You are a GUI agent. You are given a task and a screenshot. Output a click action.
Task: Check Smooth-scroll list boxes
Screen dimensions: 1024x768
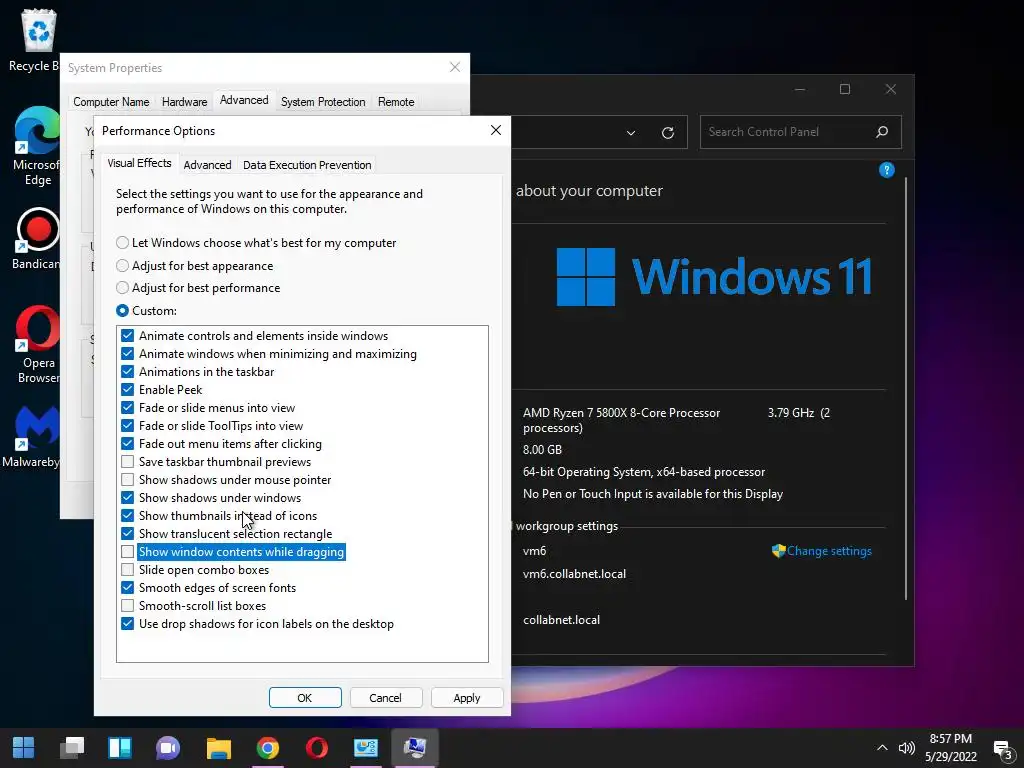tap(127, 606)
